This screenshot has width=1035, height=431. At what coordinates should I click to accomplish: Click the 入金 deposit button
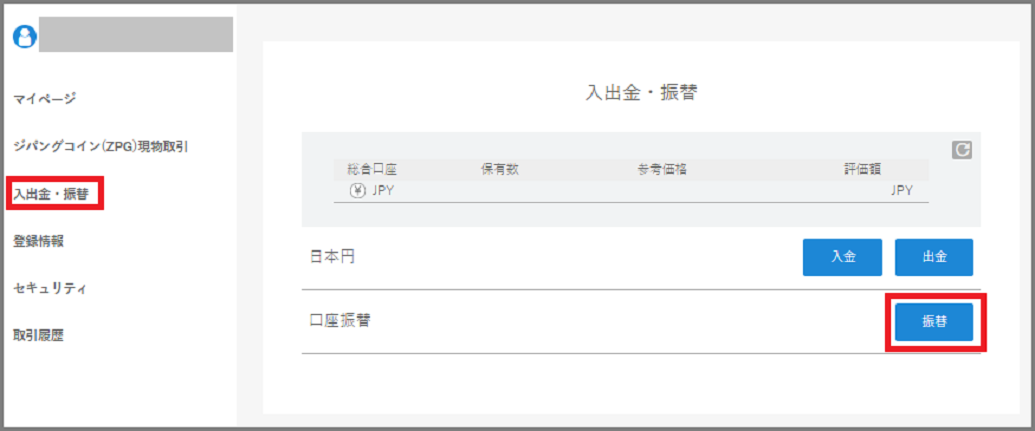pyautogui.click(x=842, y=257)
